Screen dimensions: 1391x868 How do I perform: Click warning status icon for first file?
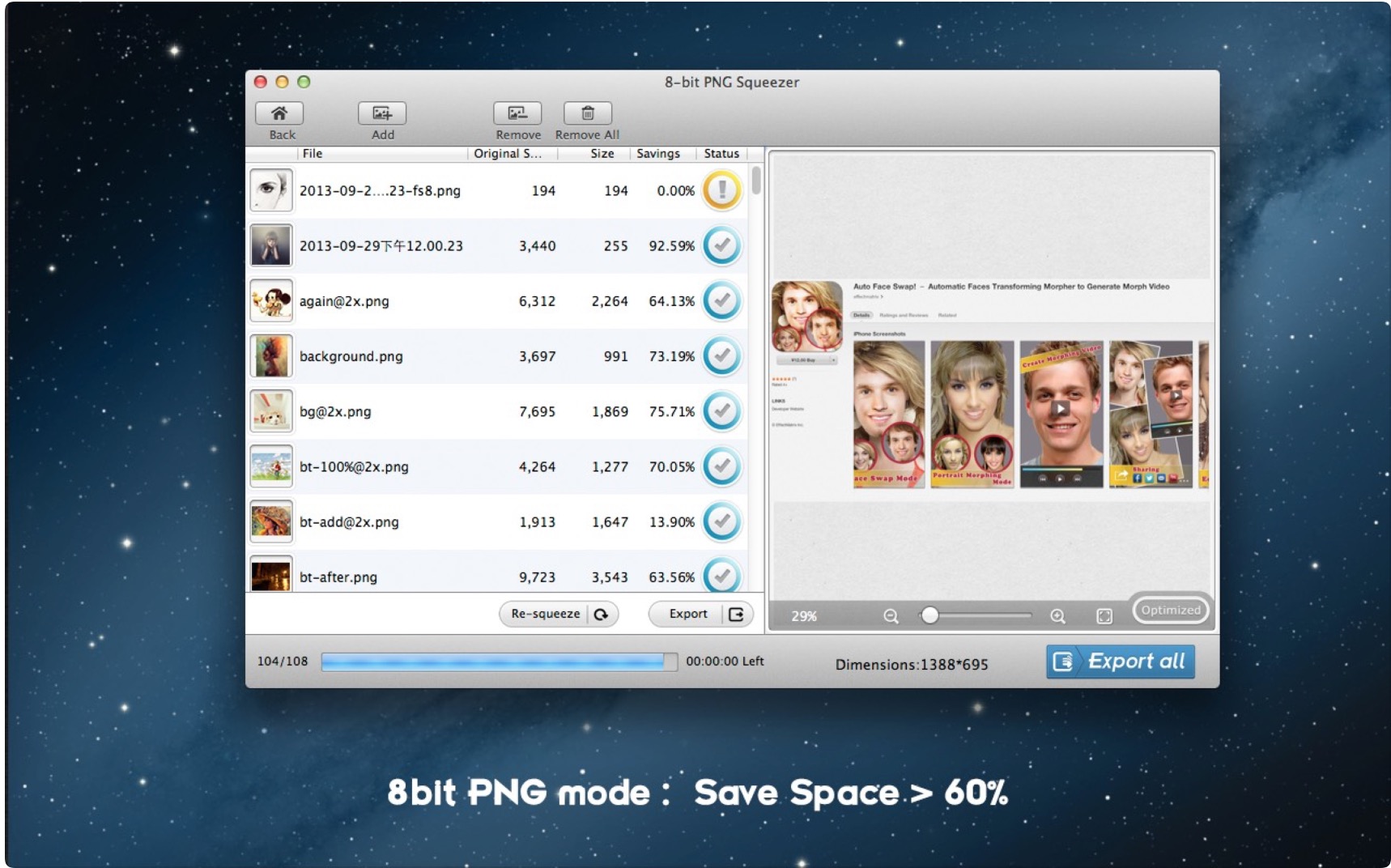tap(721, 191)
